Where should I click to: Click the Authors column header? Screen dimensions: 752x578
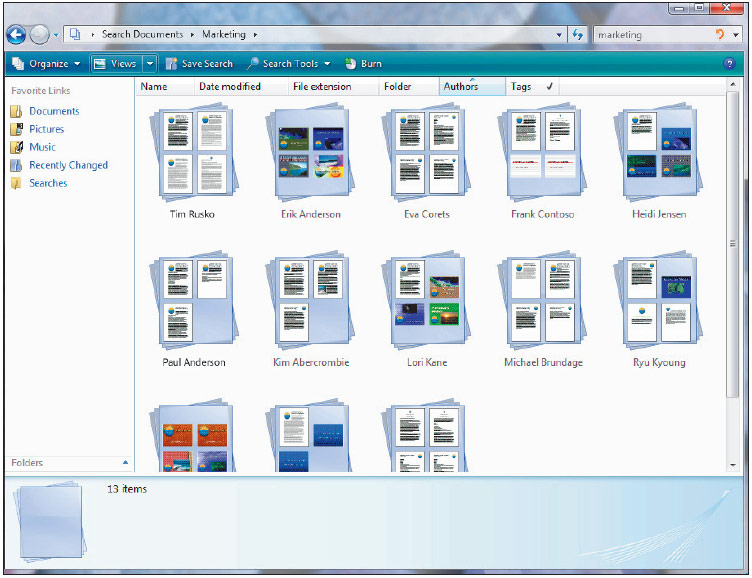click(461, 87)
